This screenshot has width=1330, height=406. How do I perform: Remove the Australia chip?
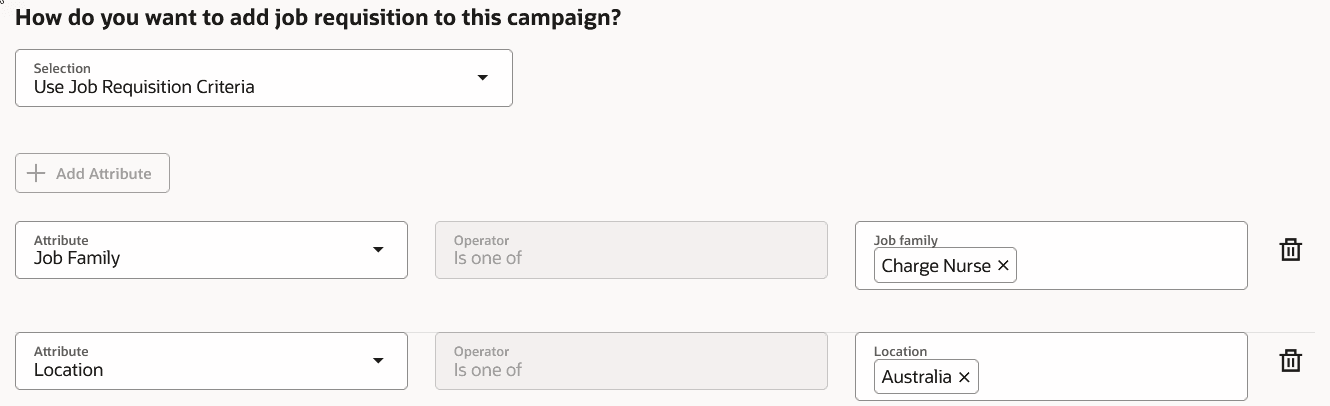[964, 377]
